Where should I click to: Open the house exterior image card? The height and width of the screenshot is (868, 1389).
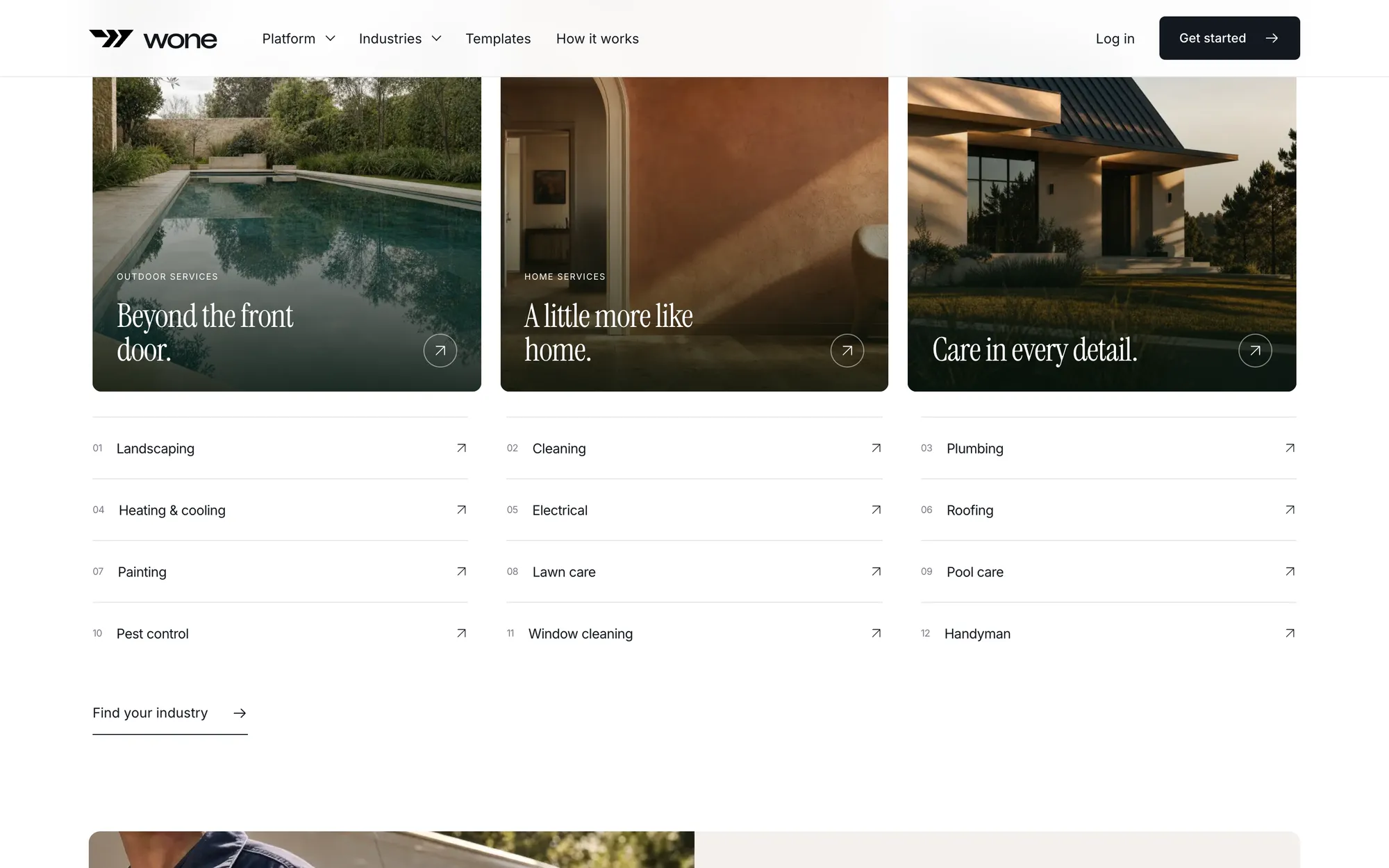[1101, 234]
